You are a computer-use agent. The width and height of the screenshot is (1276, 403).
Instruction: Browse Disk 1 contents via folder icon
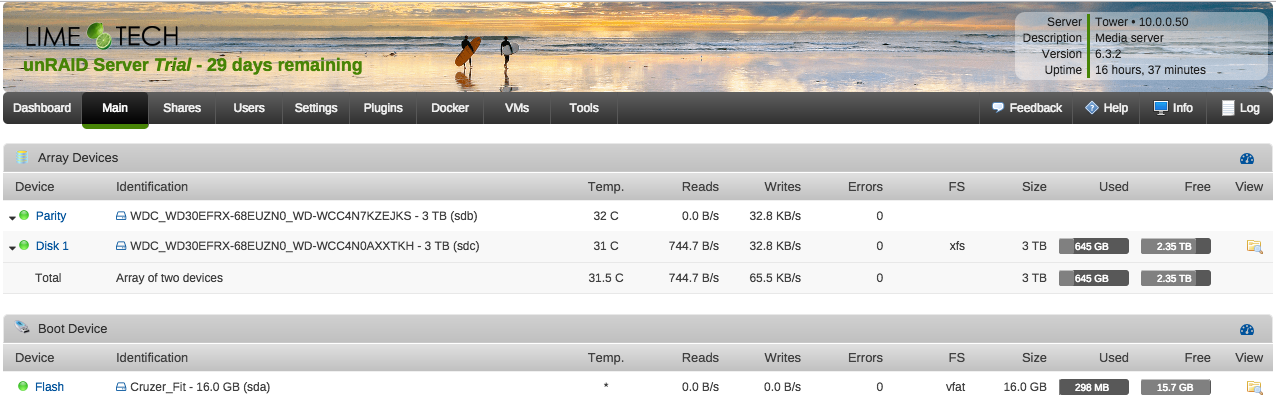(1253, 246)
